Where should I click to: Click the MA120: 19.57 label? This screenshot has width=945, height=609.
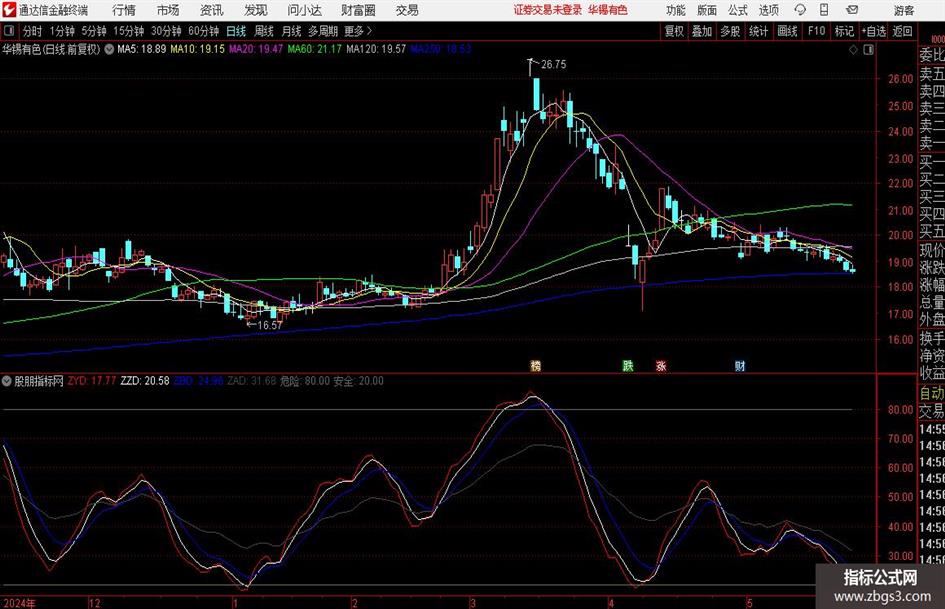coord(376,49)
